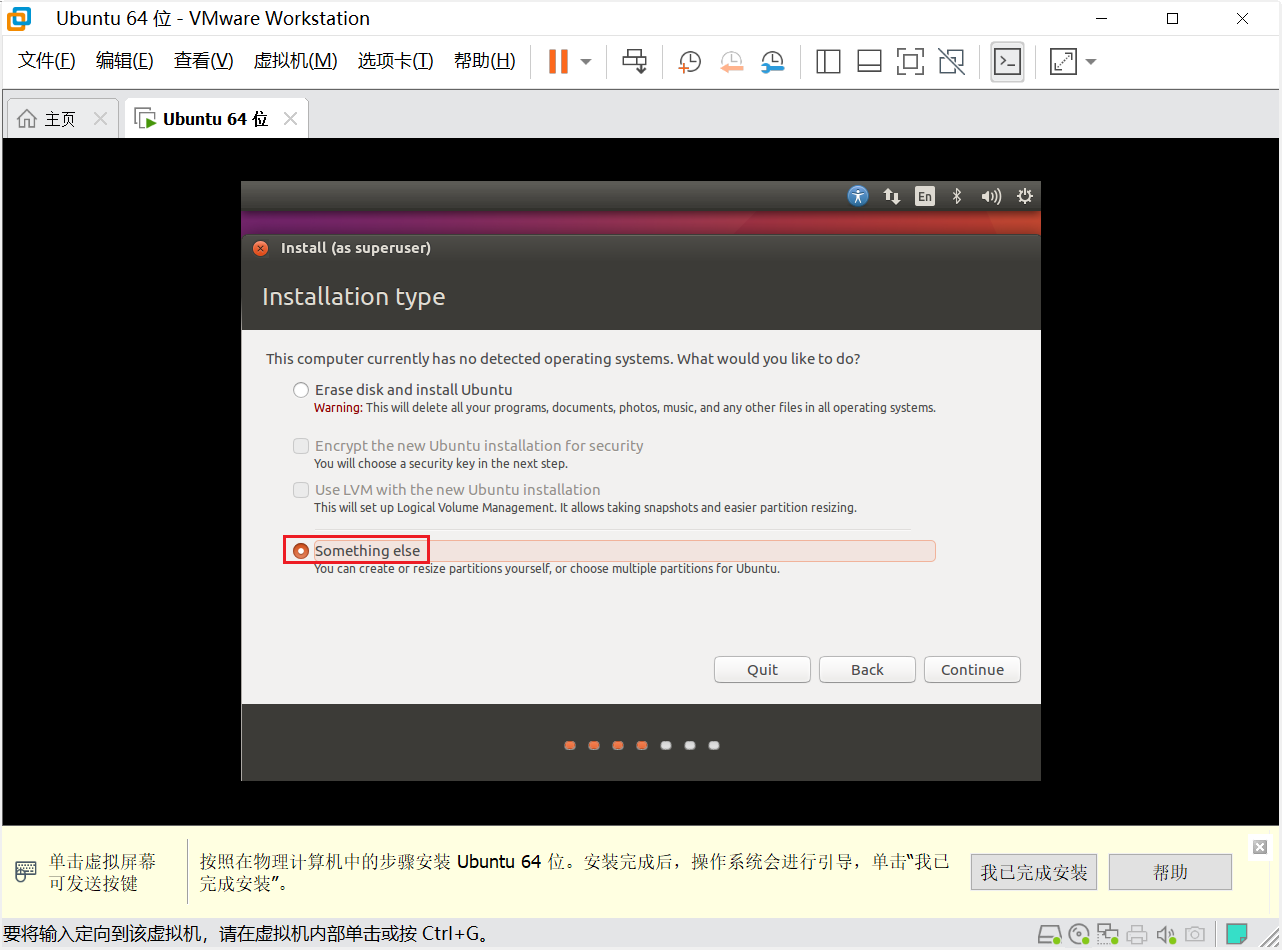This screenshot has width=1282, height=950.
Task: Toggle the thumbnail bar view icon
Action: [869, 62]
